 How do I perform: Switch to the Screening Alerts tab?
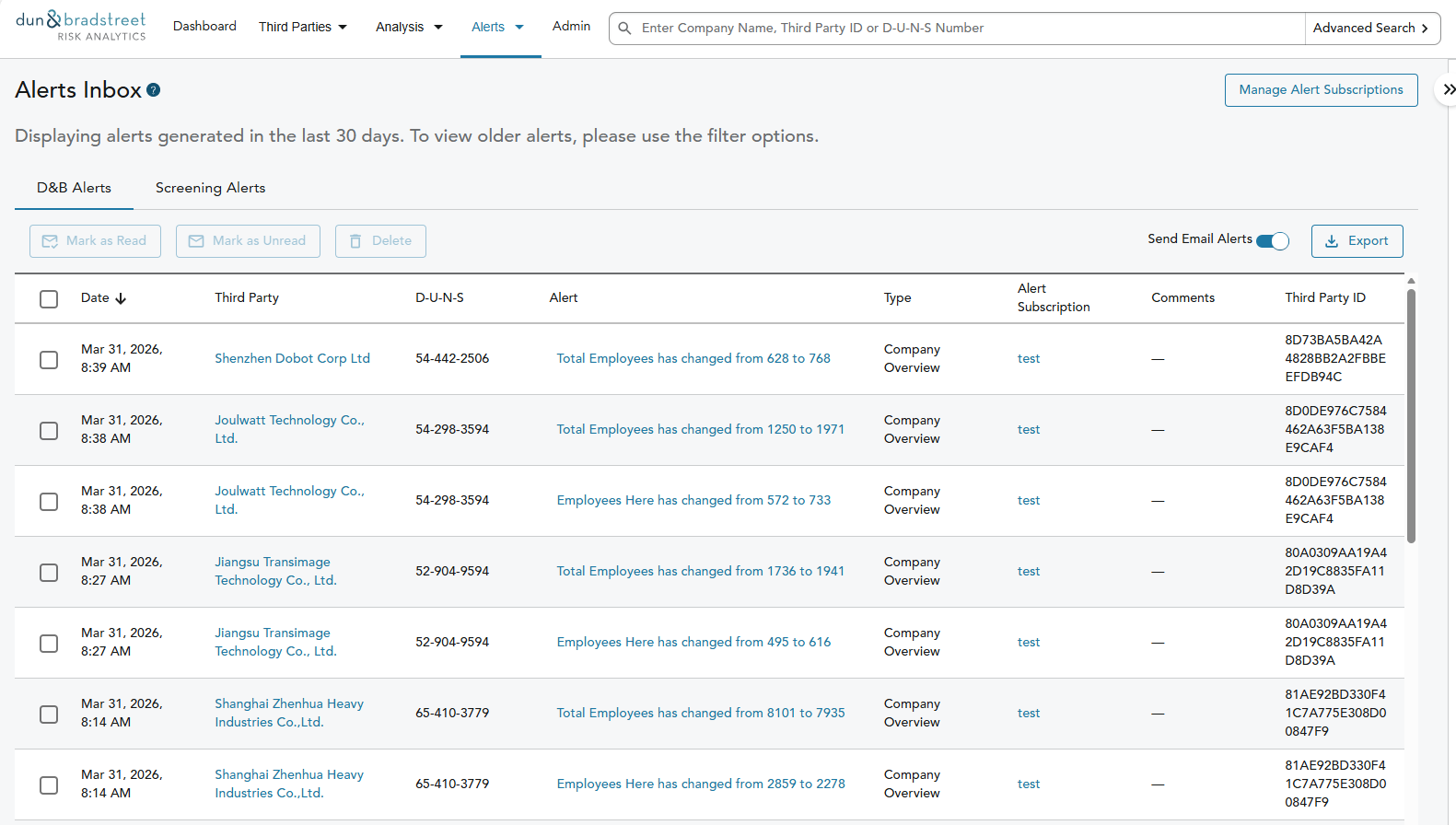point(210,188)
